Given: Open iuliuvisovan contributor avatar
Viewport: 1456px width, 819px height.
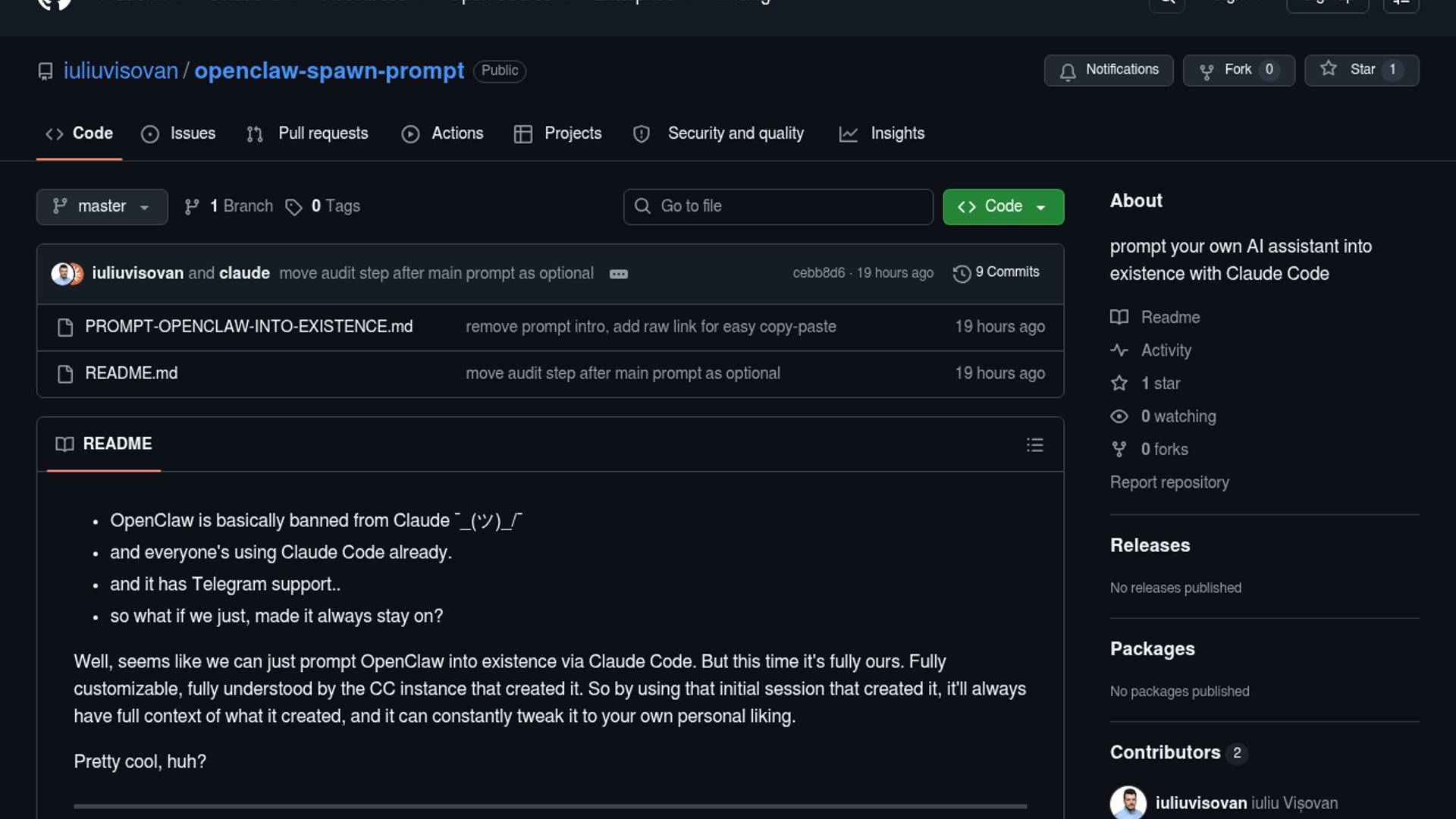Looking at the screenshot, I should pyautogui.click(x=1128, y=802).
